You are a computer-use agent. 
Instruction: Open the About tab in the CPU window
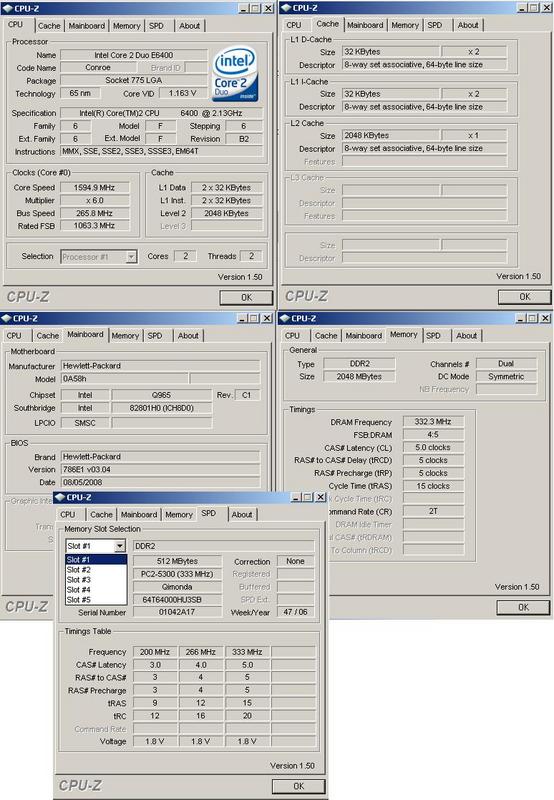coord(189,26)
